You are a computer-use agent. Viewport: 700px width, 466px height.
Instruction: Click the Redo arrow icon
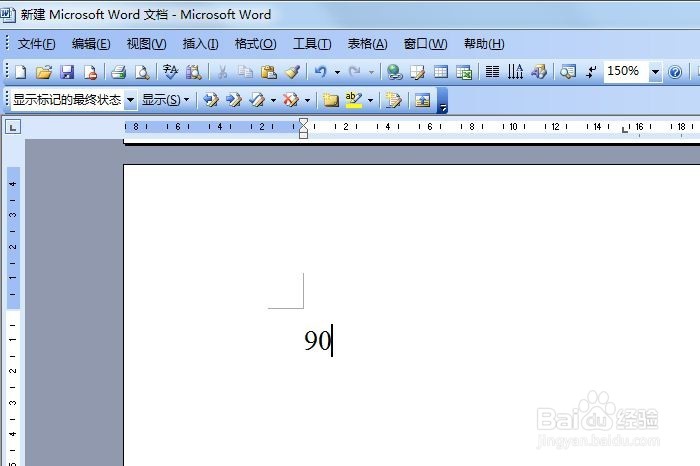click(355, 72)
